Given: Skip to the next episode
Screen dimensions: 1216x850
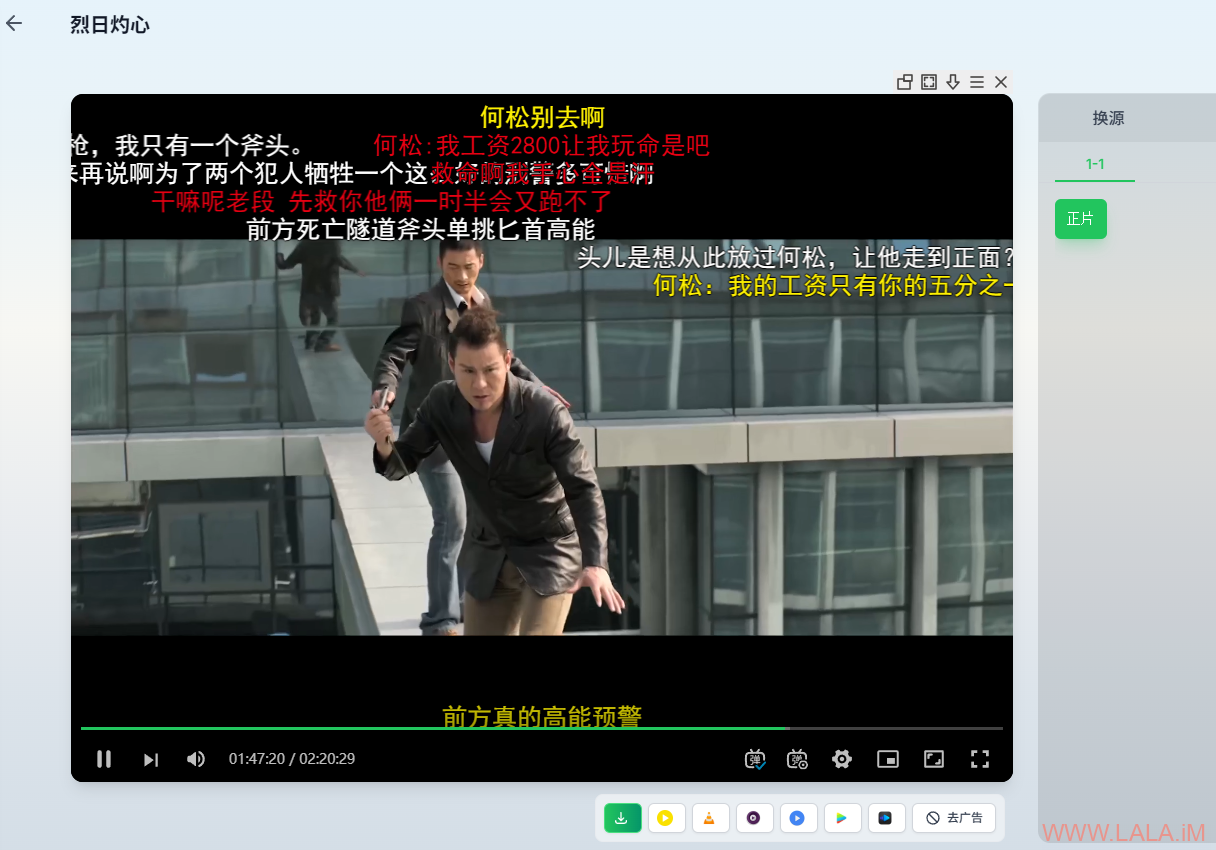Looking at the screenshot, I should [x=150, y=759].
